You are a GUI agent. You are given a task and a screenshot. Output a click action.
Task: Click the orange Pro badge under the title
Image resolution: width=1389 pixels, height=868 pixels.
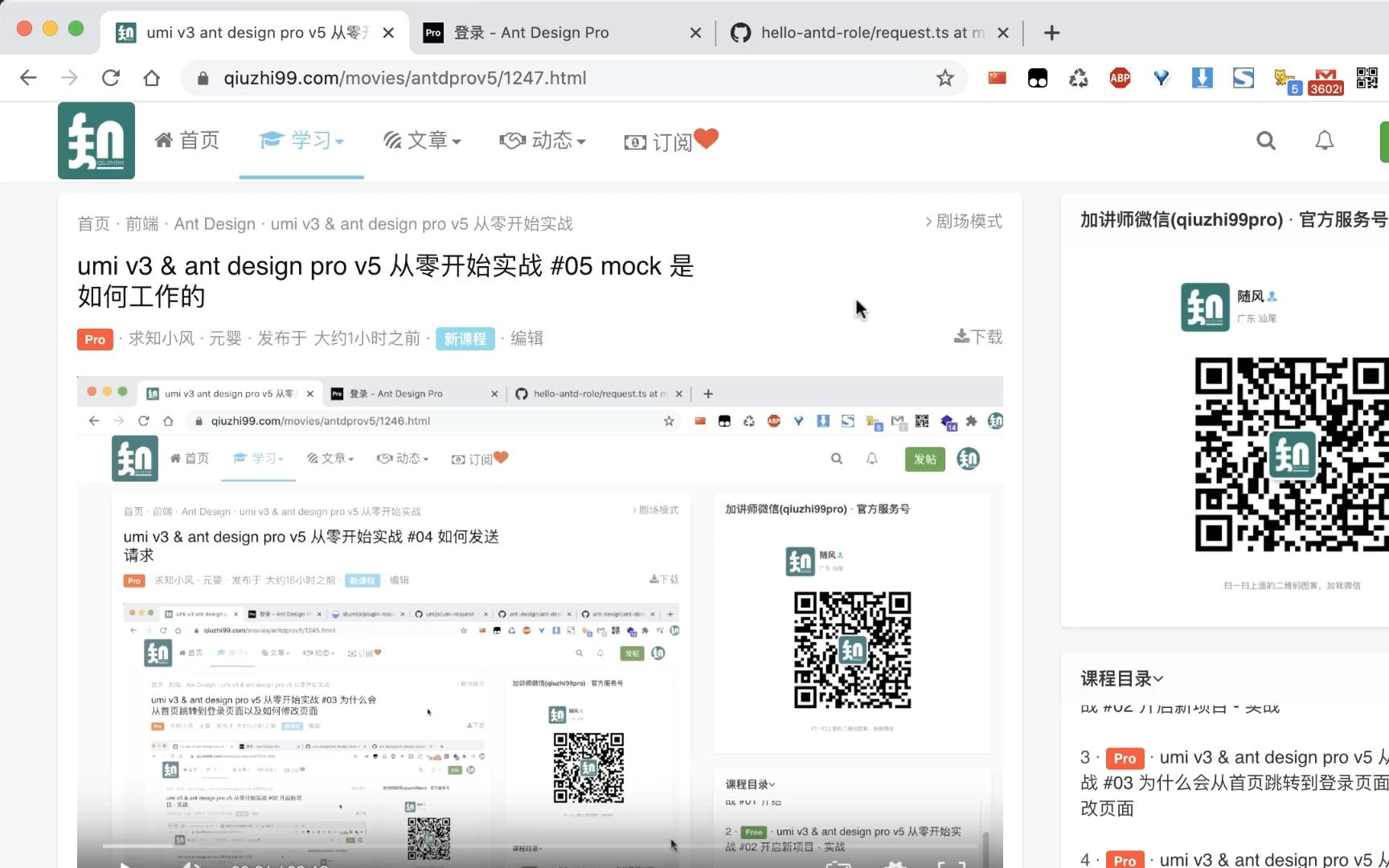(x=95, y=339)
